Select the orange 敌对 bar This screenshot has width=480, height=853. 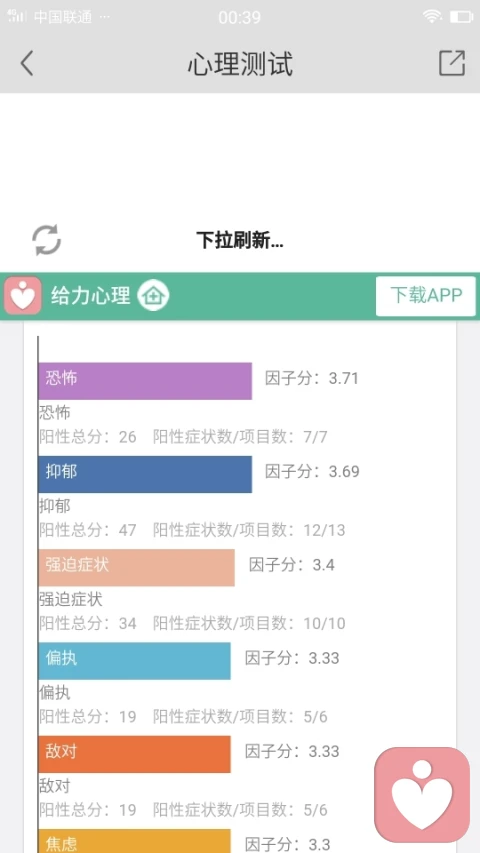(134, 754)
